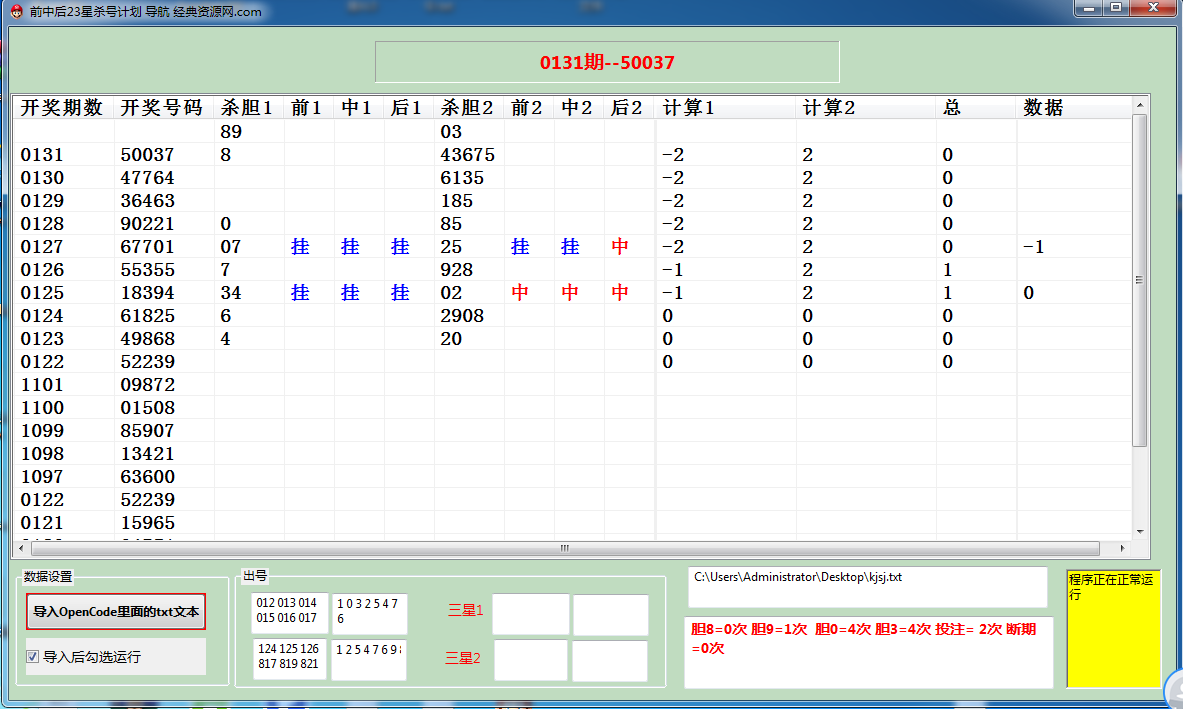This screenshot has height=709, width=1183.
Task: Toggle the 导入后勾选运行 checkbox
Action: point(32,656)
